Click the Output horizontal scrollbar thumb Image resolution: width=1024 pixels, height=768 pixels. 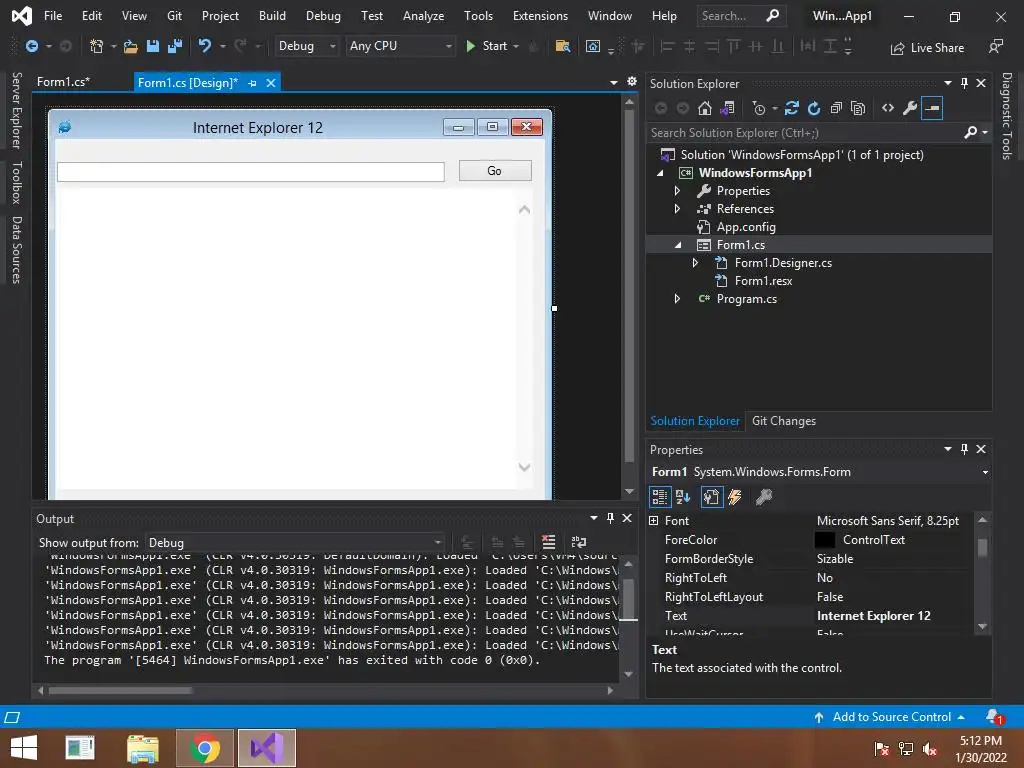tap(120, 690)
